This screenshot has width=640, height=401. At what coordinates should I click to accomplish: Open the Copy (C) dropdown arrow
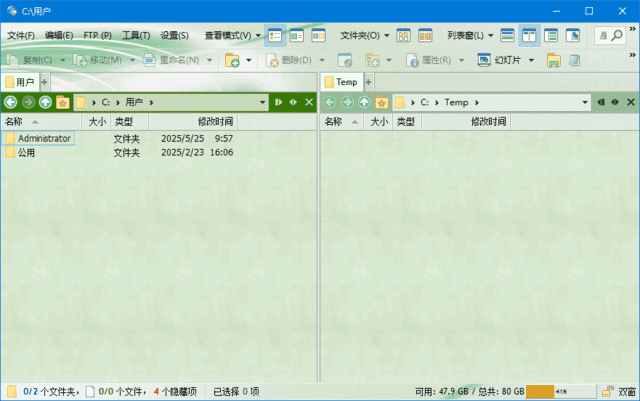(x=63, y=60)
